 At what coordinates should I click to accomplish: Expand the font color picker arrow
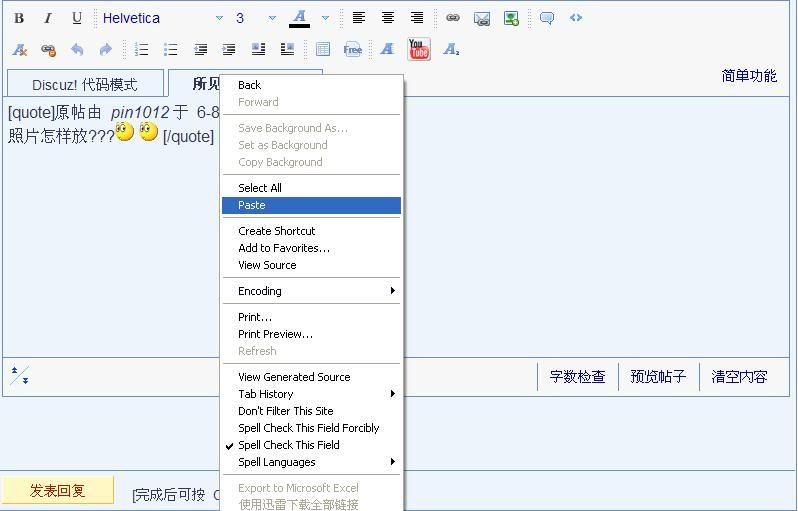click(x=325, y=18)
